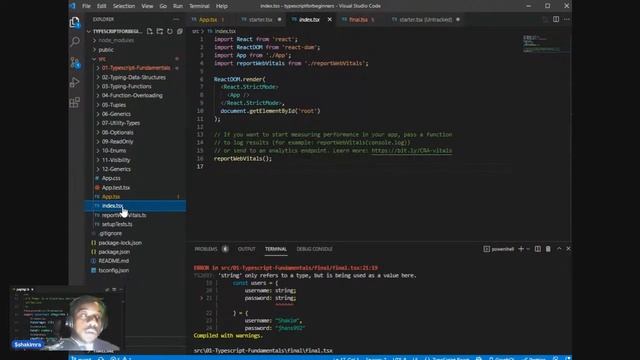Click the New Folder icon in explorer
The image size is (640, 360).
160,31
